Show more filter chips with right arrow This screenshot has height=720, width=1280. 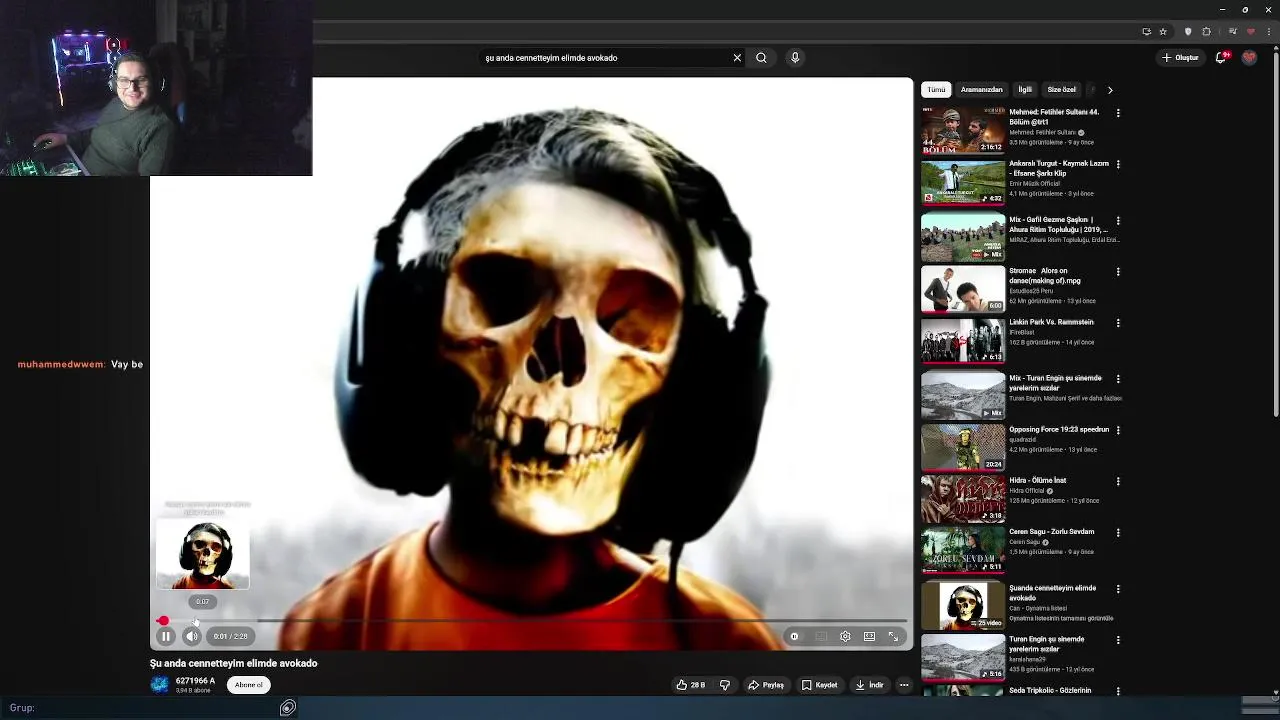(1110, 90)
